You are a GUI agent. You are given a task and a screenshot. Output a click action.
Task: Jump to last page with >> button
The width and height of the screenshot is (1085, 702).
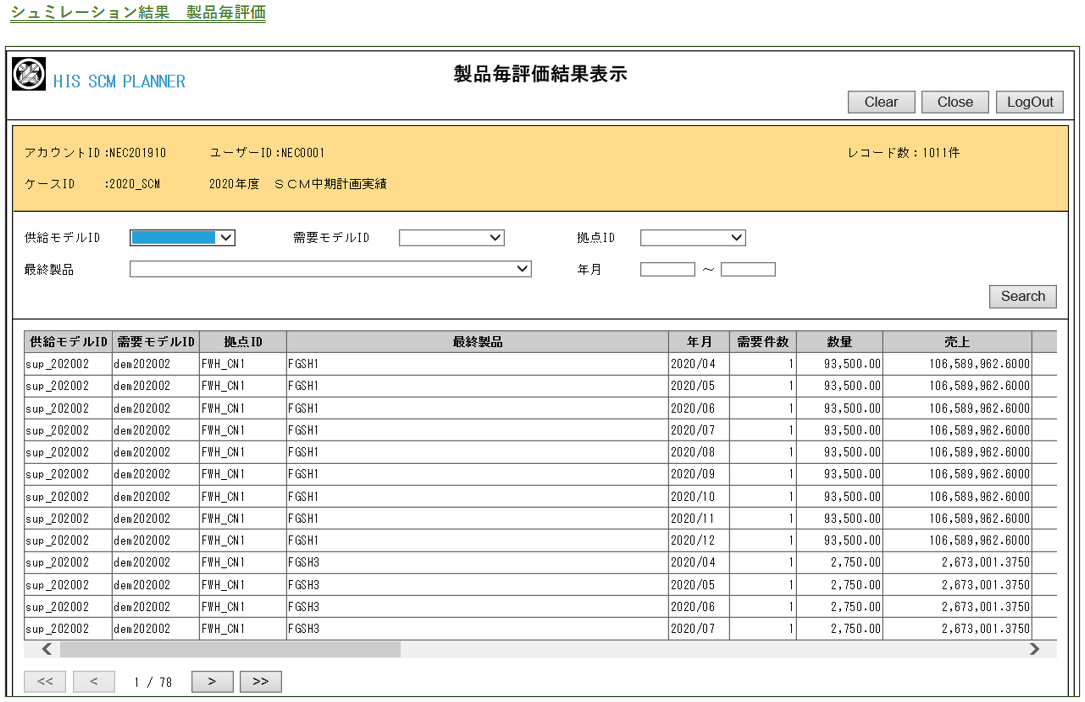[260, 682]
